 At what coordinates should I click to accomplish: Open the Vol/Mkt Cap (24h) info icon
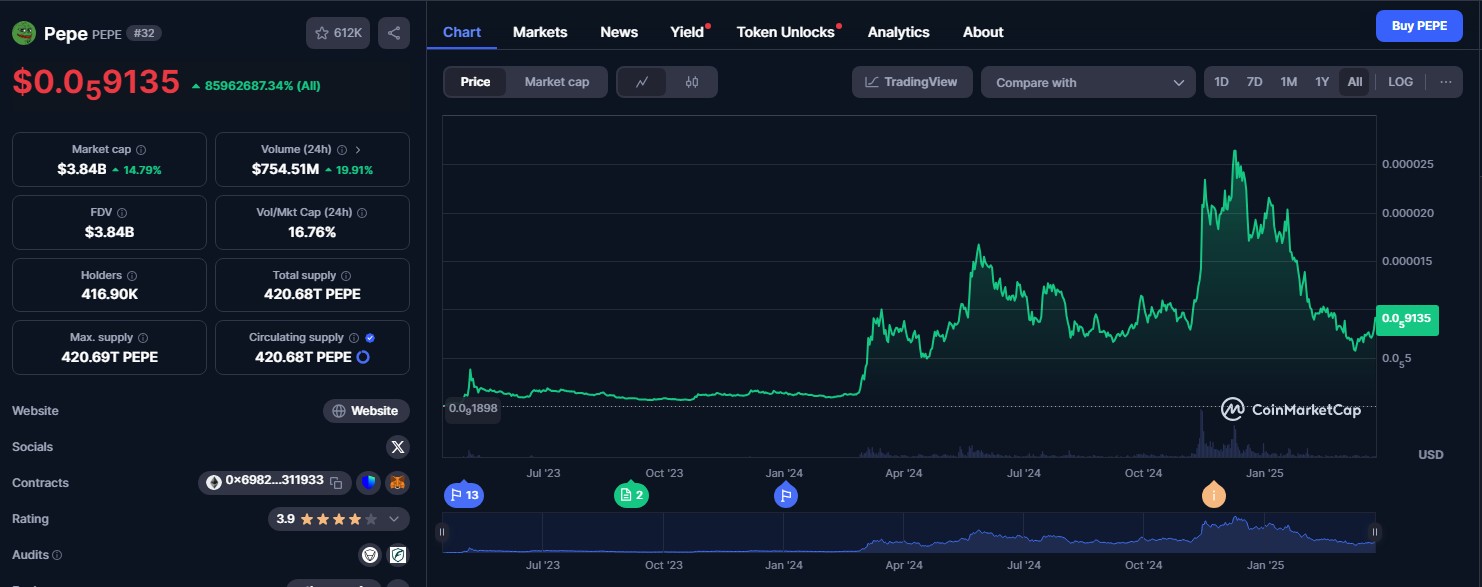point(362,212)
